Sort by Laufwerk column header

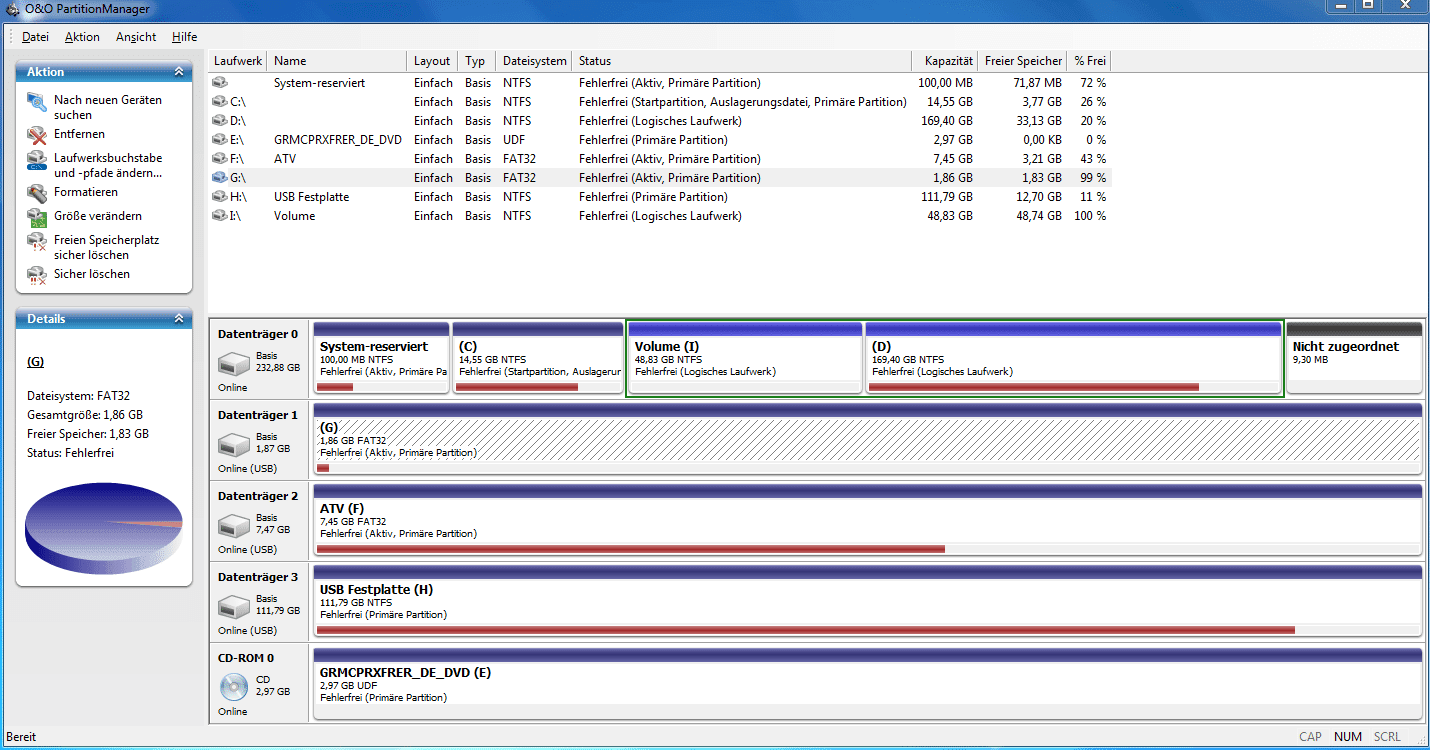(238, 61)
